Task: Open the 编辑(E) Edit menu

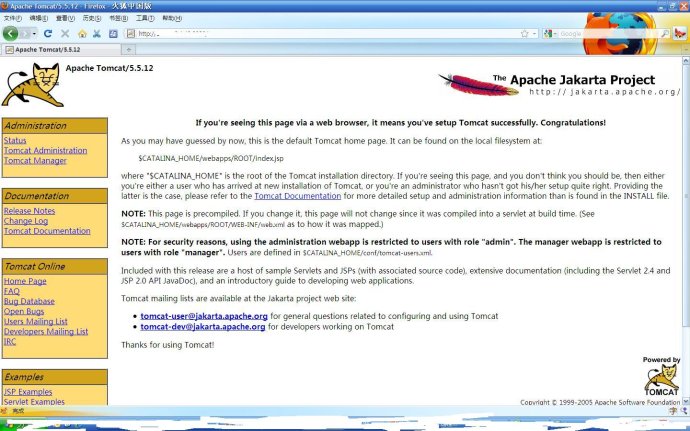Action: (39, 18)
